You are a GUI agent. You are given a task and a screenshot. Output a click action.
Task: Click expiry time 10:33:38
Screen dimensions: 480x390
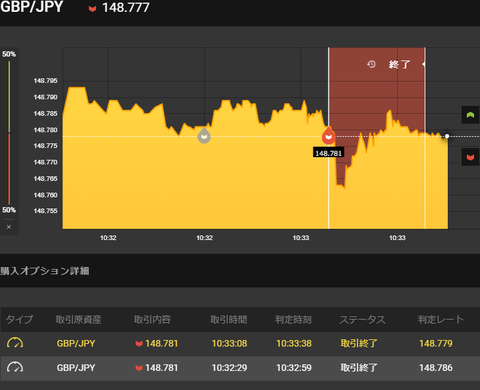pos(294,343)
